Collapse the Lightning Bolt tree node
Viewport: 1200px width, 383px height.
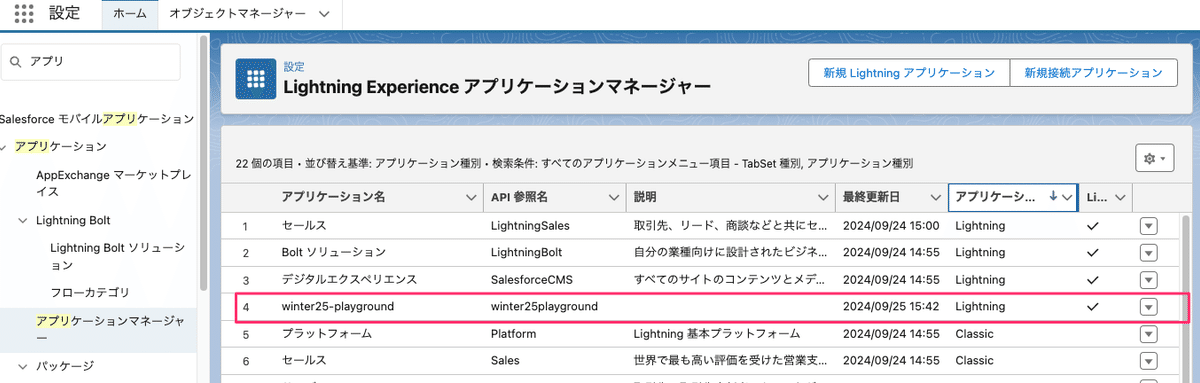[x=23, y=220]
